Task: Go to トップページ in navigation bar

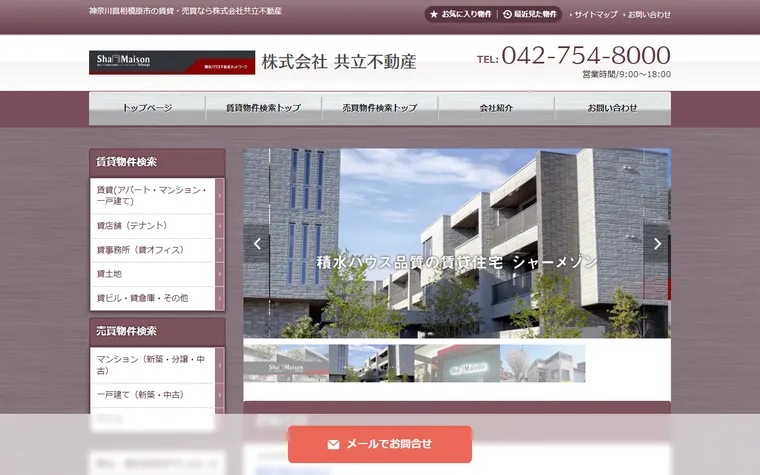Action: tap(147, 108)
